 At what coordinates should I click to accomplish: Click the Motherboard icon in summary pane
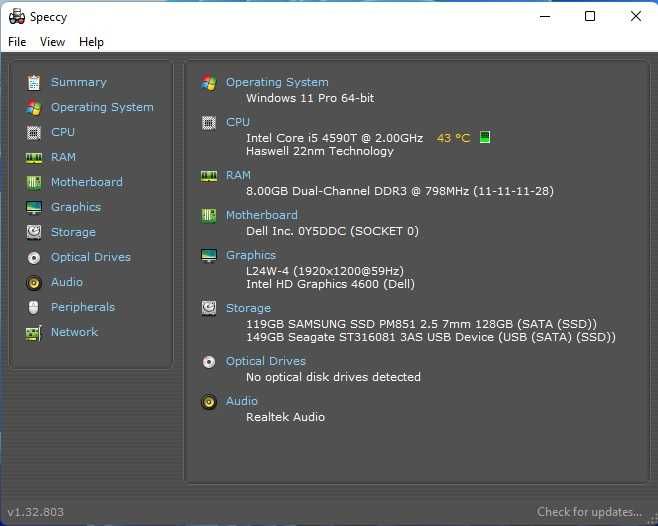(209, 216)
